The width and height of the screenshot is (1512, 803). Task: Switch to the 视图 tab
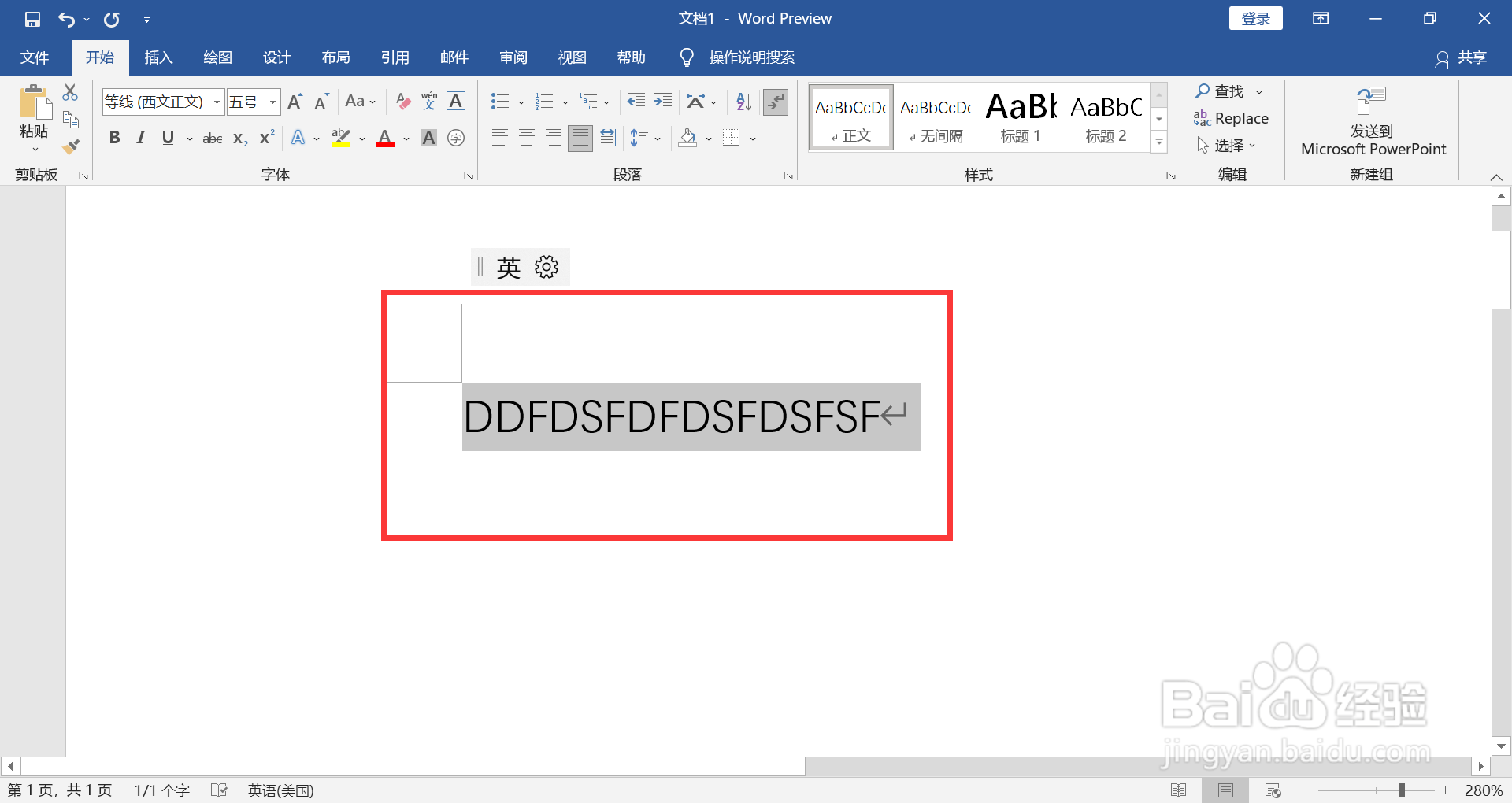click(x=572, y=57)
